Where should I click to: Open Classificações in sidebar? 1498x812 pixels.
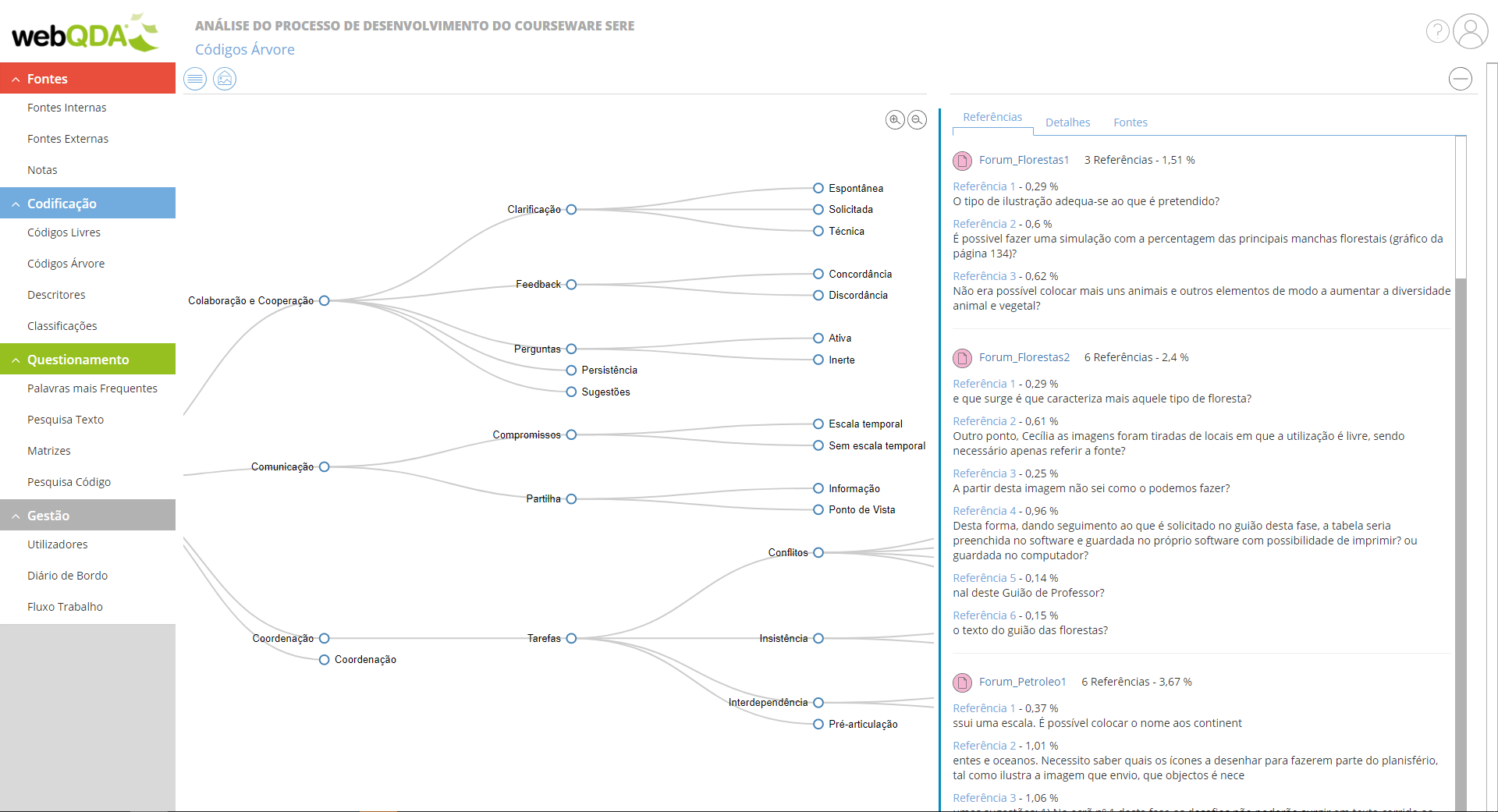click(62, 326)
